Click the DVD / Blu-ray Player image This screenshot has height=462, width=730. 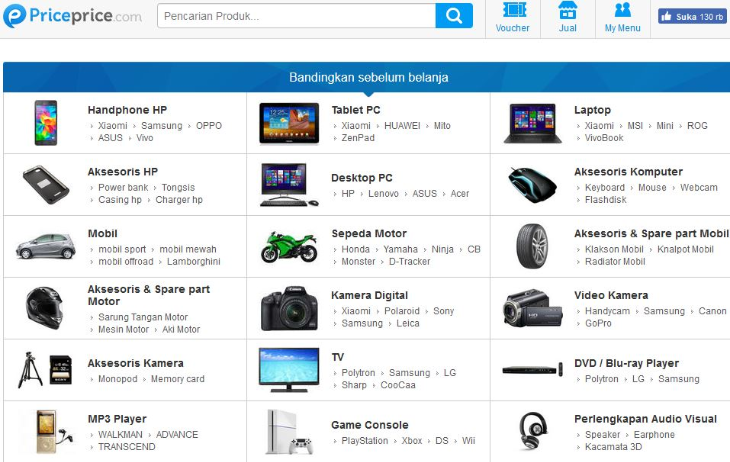click(533, 370)
